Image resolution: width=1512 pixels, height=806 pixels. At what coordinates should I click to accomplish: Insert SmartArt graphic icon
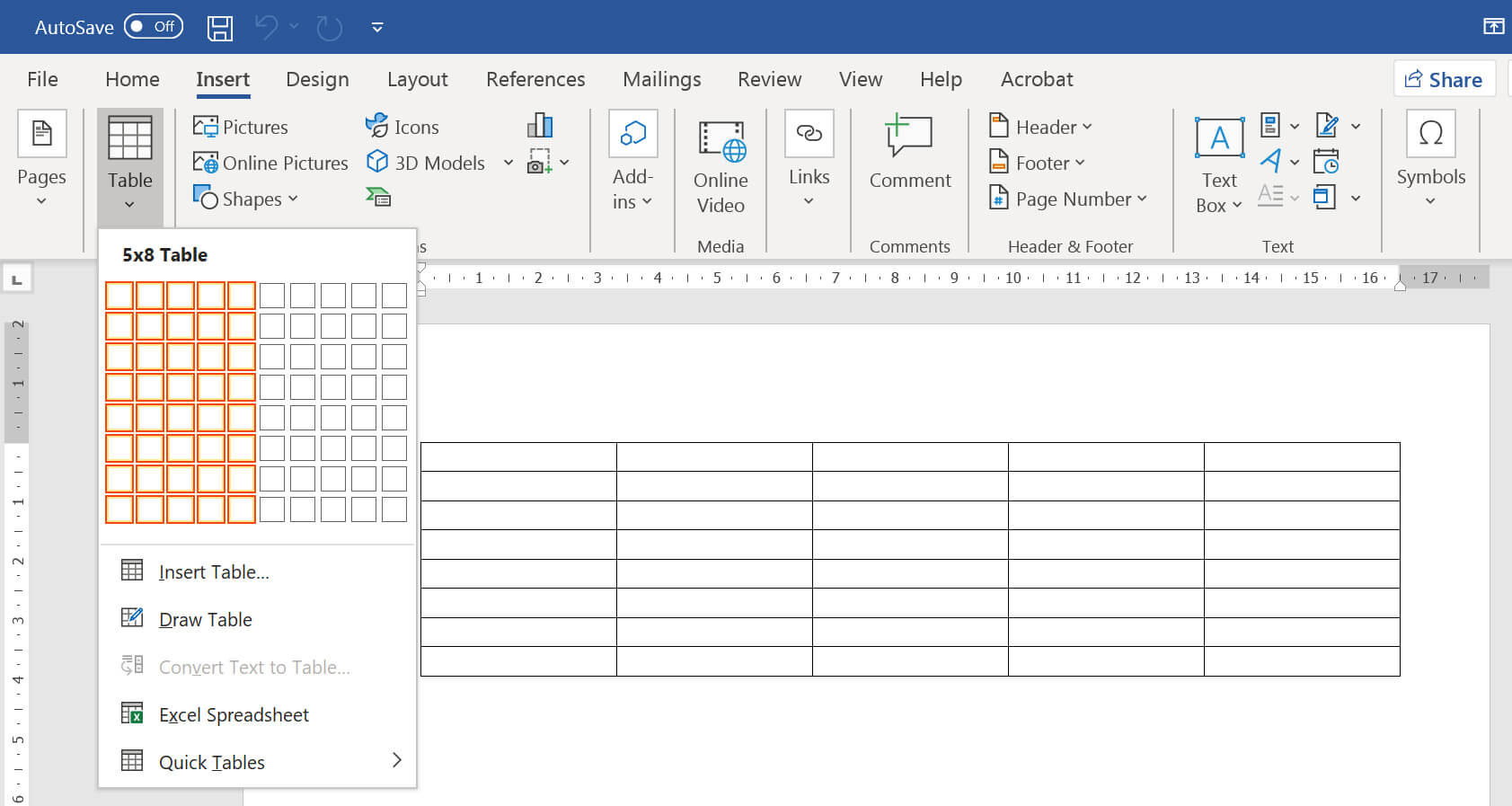[x=378, y=197]
